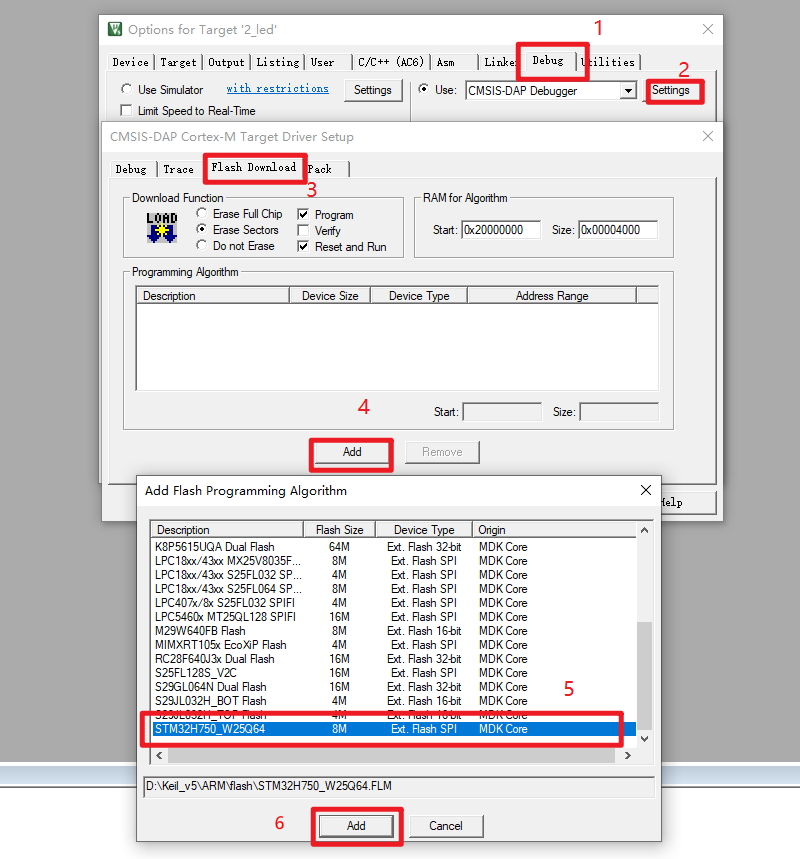
Task: Enable Limit Speed to Real-Time
Action: tap(127, 111)
